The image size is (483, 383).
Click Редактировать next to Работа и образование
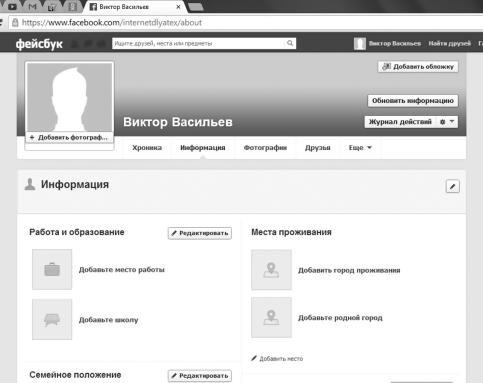200,233
